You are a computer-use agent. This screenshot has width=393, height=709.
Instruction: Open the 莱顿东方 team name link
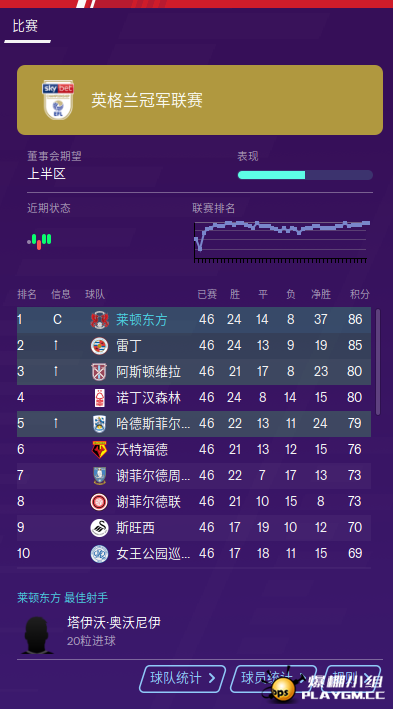click(x=142, y=320)
